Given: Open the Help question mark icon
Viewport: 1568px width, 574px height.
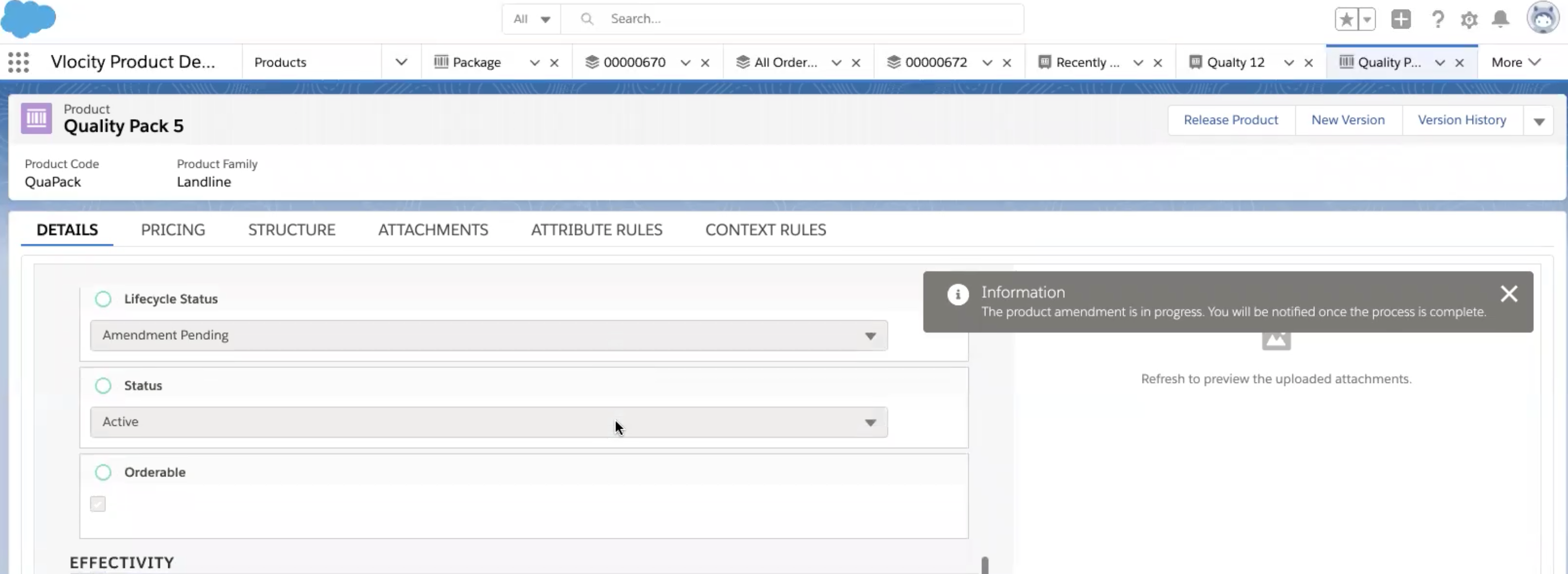Looking at the screenshot, I should (1438, 20).
